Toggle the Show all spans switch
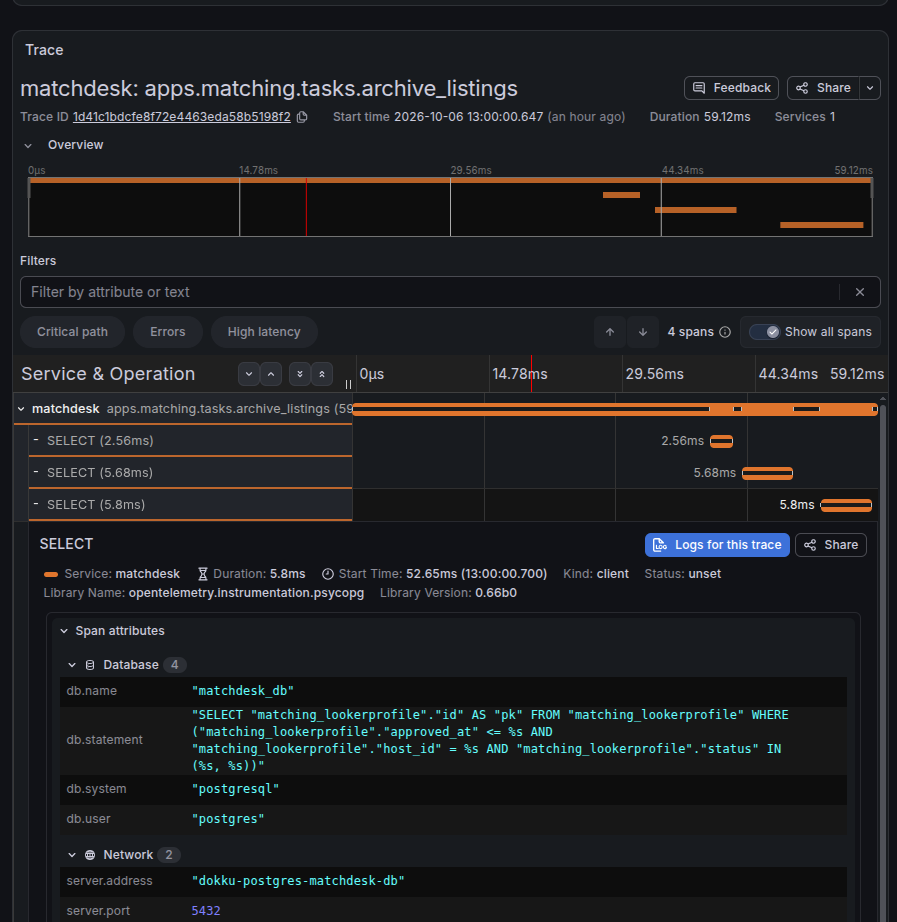This screenshot has height=922, width=897. 765,332
